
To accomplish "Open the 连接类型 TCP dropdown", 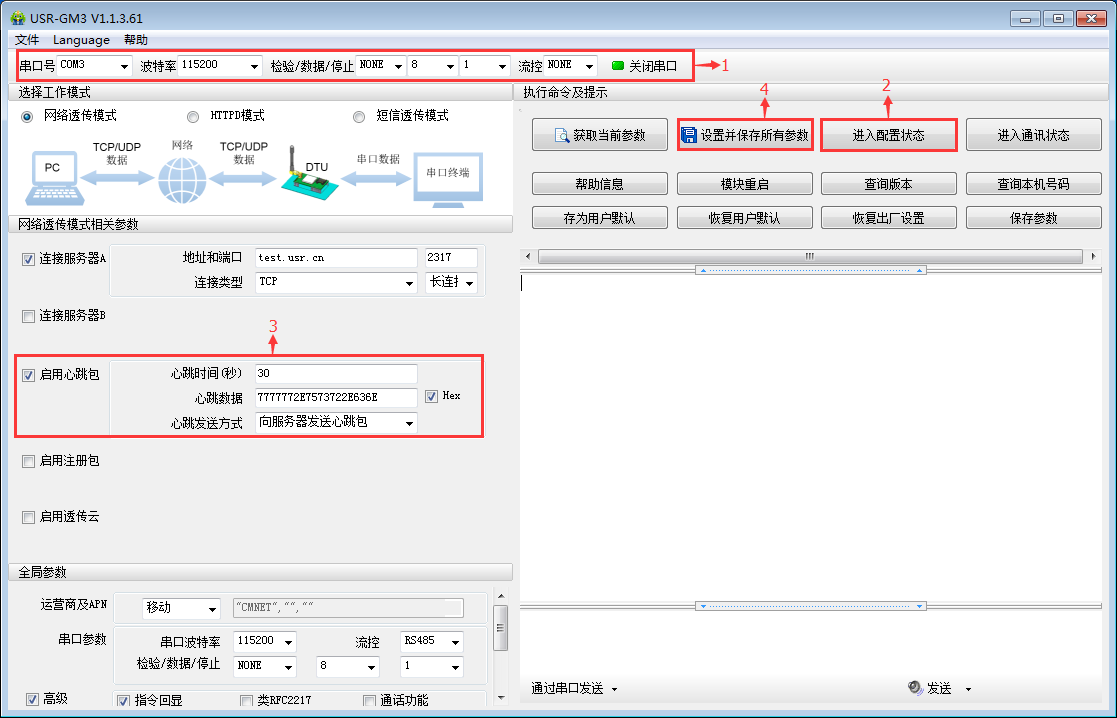I will pos(409,283).
